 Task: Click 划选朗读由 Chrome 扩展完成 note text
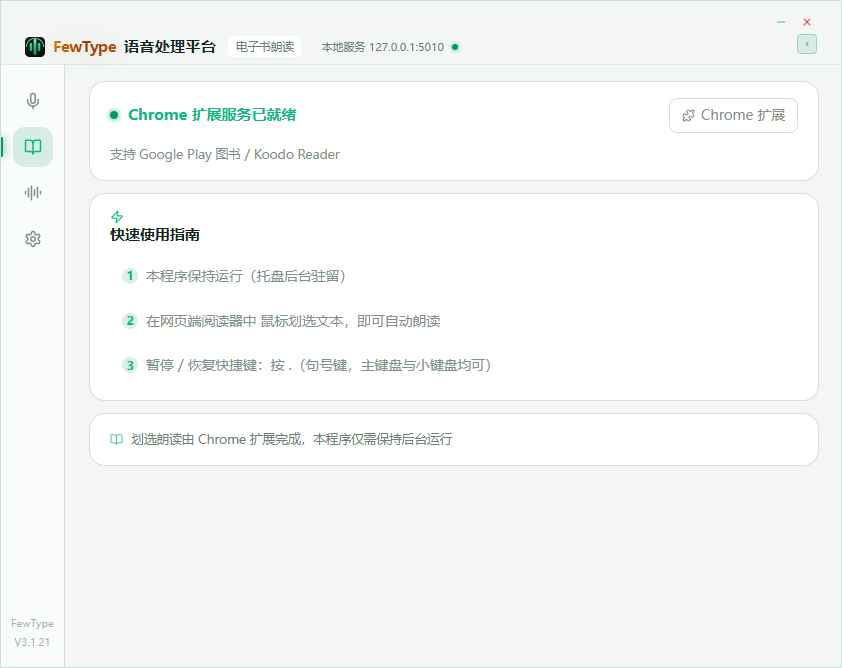click(x=292, y=439)
